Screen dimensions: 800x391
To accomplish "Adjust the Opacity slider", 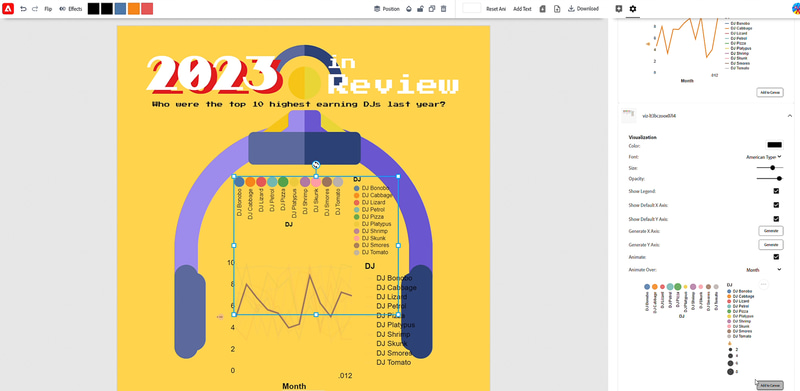I will point(770,179).
